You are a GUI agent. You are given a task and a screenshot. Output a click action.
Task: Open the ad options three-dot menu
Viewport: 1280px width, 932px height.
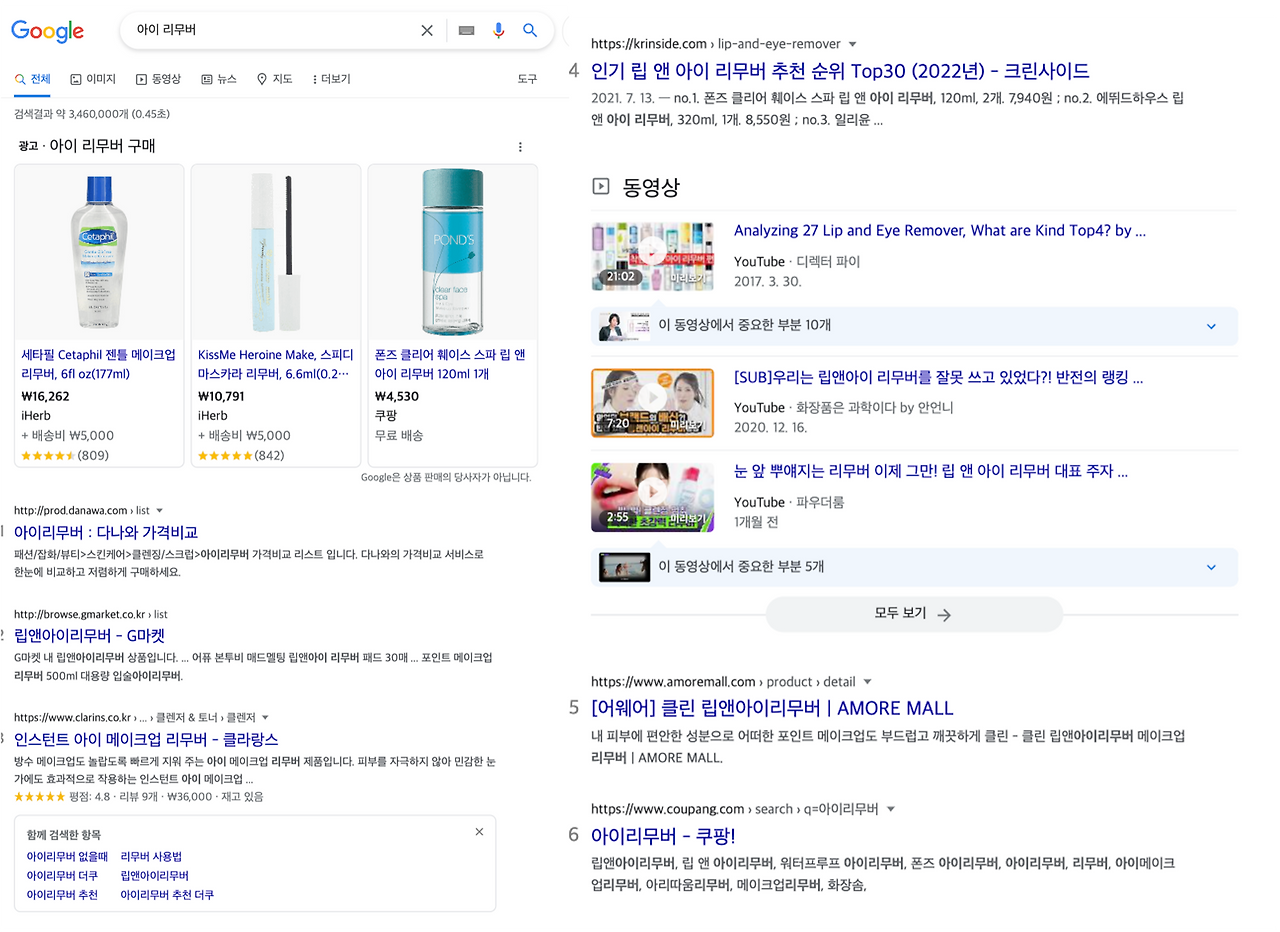[x=520, y=147]
